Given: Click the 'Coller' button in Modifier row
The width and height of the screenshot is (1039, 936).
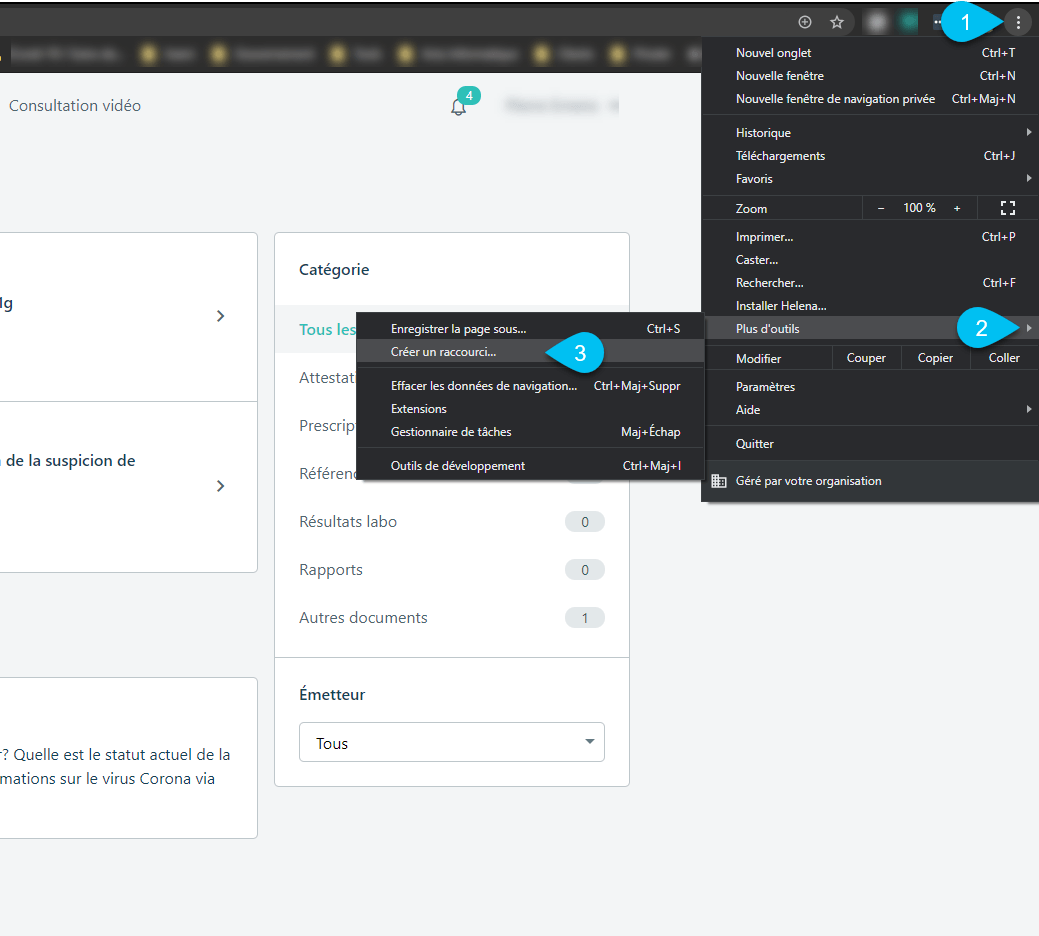Looking at the screenshot, I should tap(1004, 358).
